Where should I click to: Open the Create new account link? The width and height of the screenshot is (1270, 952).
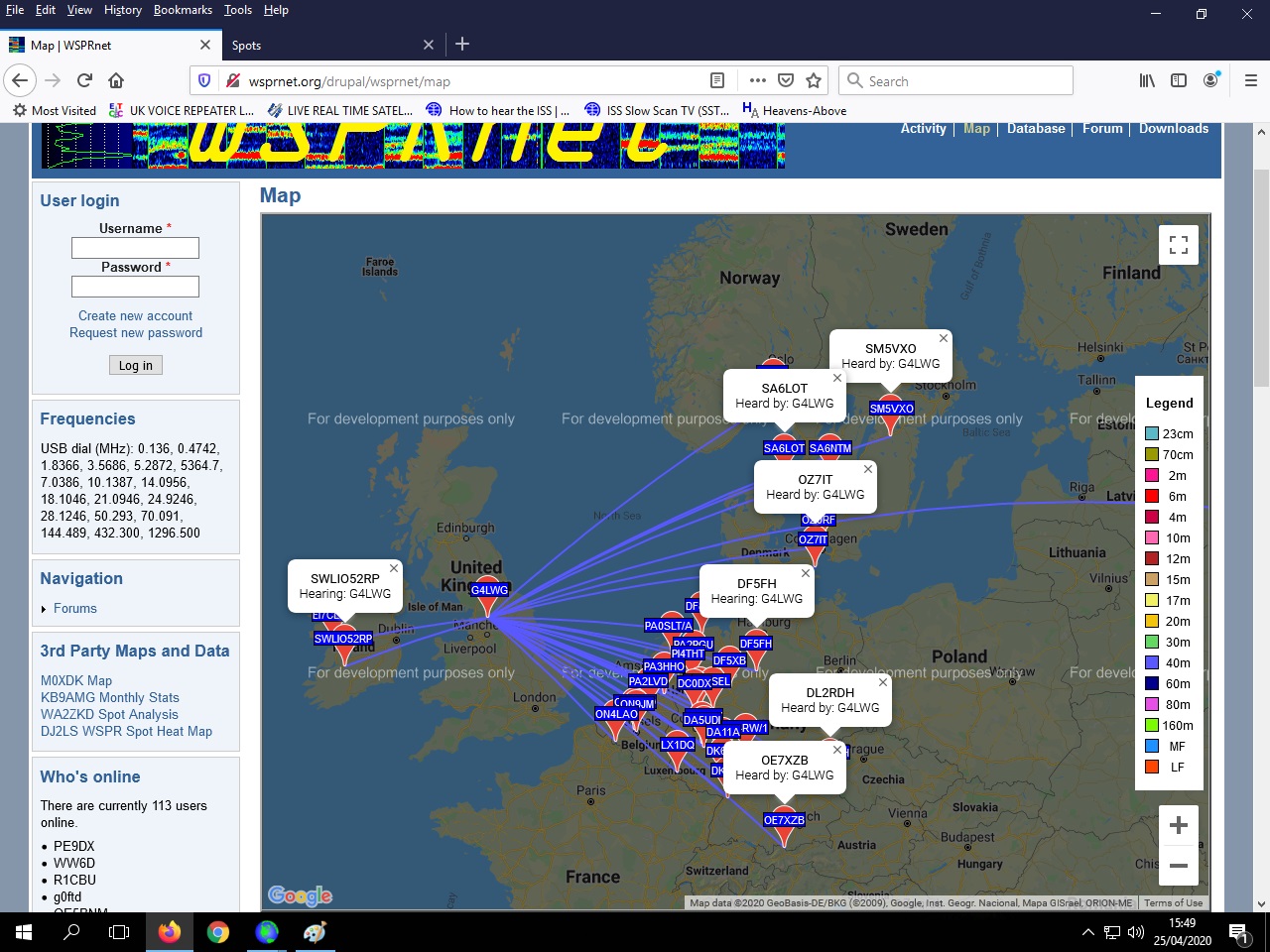[136, 315]
